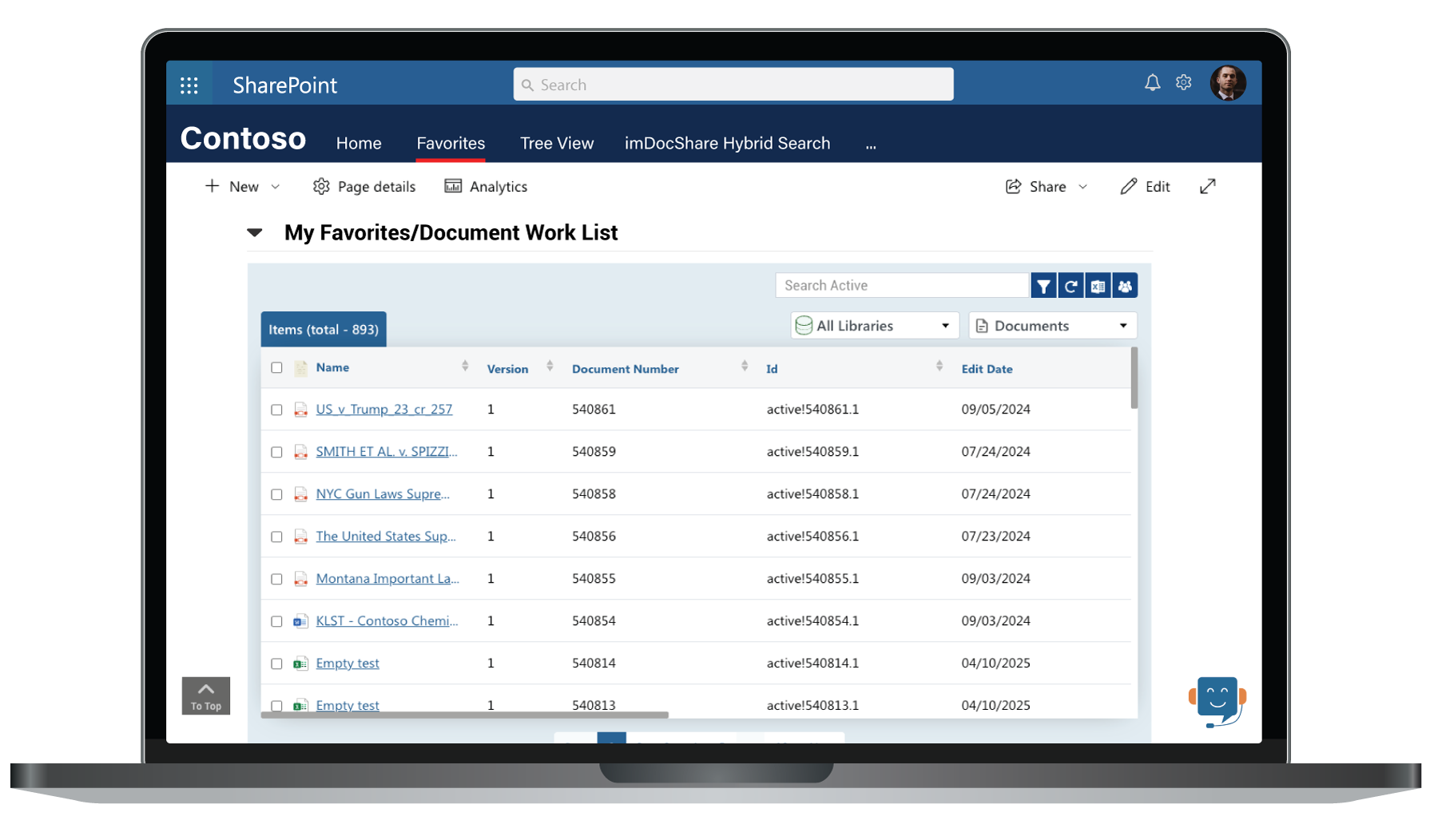Open KLST - Contoso Chemi document link

[387, 621]
